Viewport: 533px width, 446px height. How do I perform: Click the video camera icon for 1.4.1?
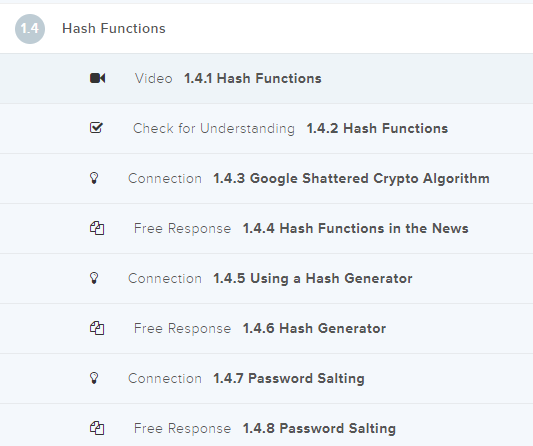pyautogui.click(x=98, y=78)
